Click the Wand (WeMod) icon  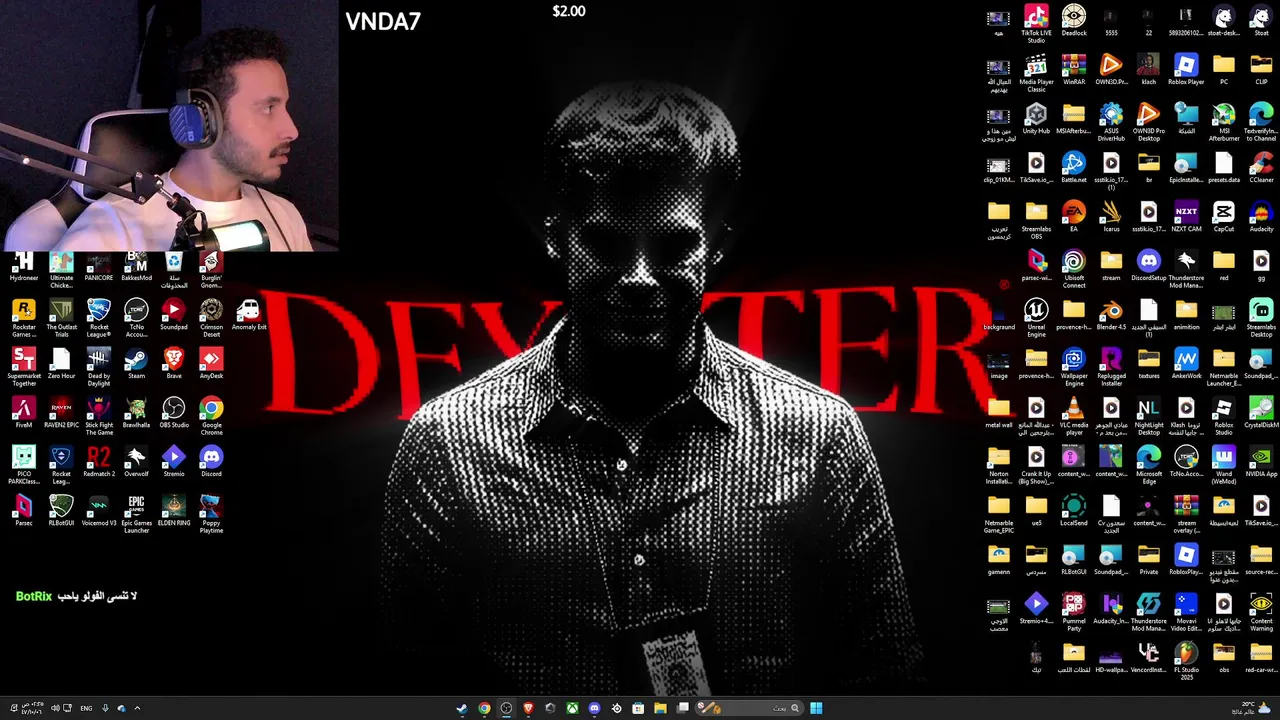tap(1224, 465)
